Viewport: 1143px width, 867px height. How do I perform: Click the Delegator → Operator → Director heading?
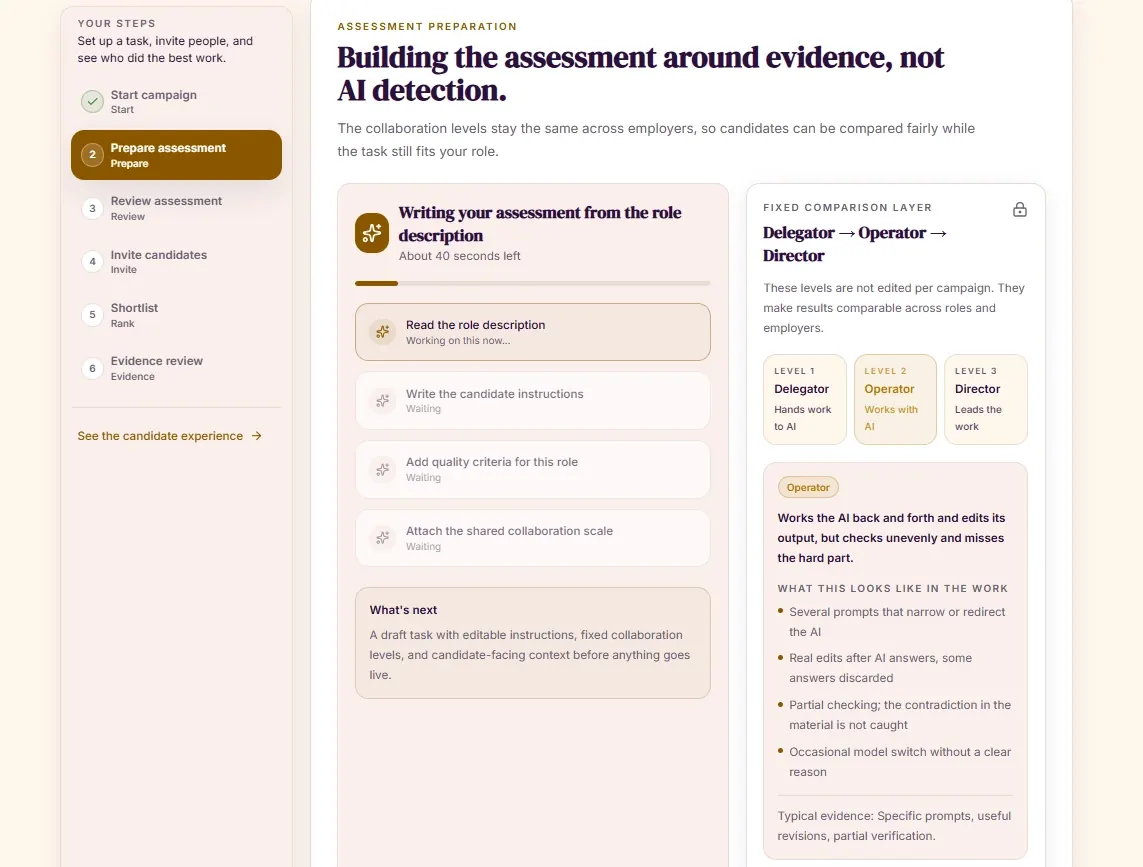(x=855, y=244)
